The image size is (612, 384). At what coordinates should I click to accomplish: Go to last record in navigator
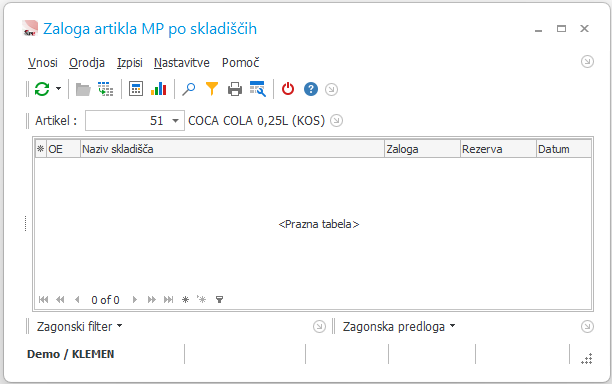pos(169,300)
